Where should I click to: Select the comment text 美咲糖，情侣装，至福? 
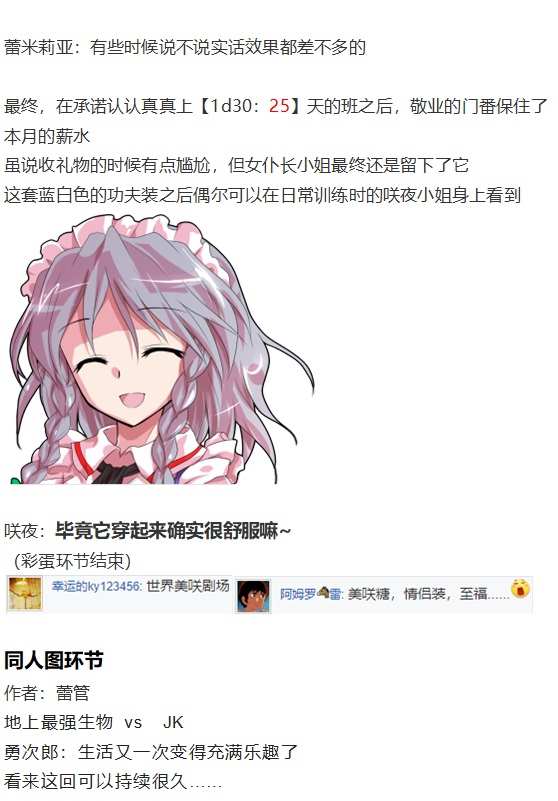coord(418,594)
